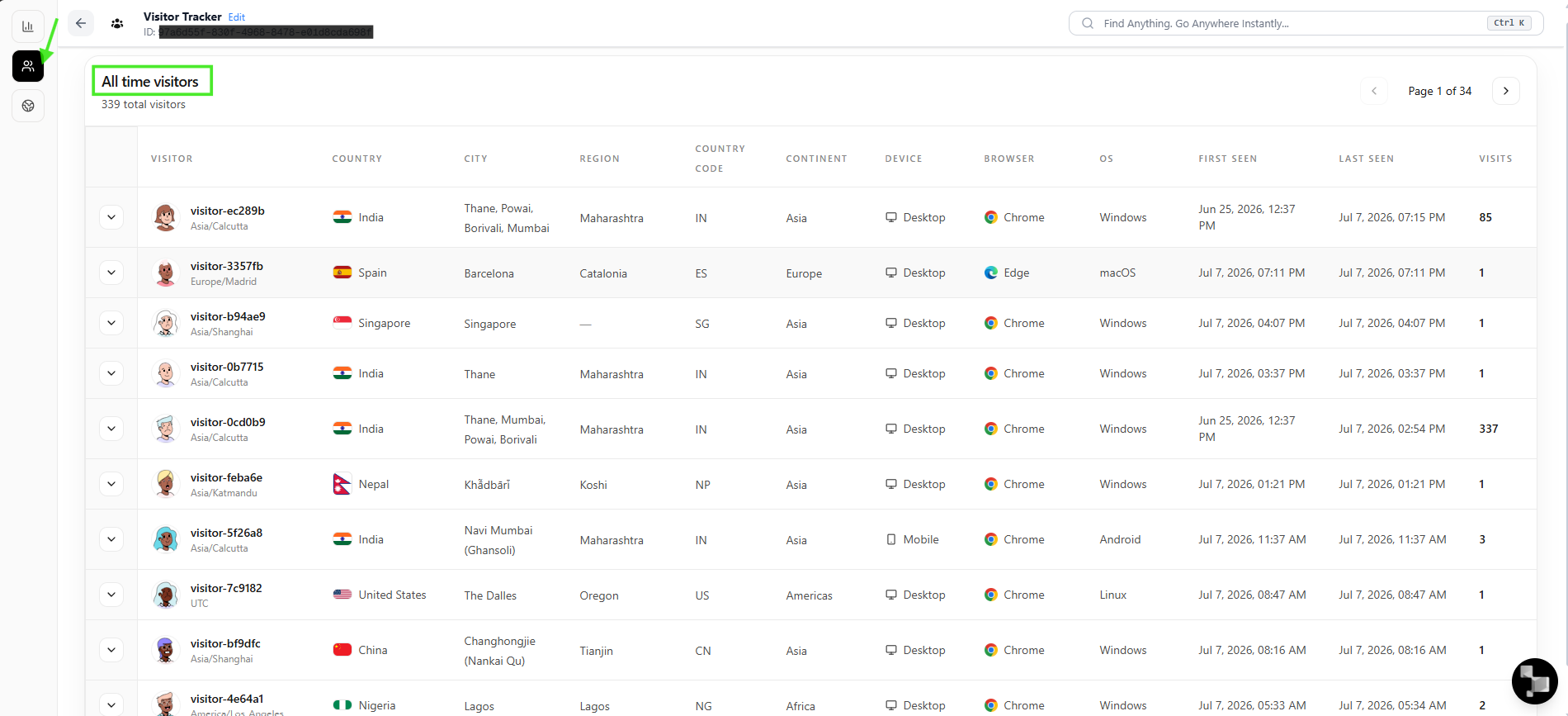Click the magnifier icon in search bar
This screenshot has height=716, width=1568.
point(1088,23)
